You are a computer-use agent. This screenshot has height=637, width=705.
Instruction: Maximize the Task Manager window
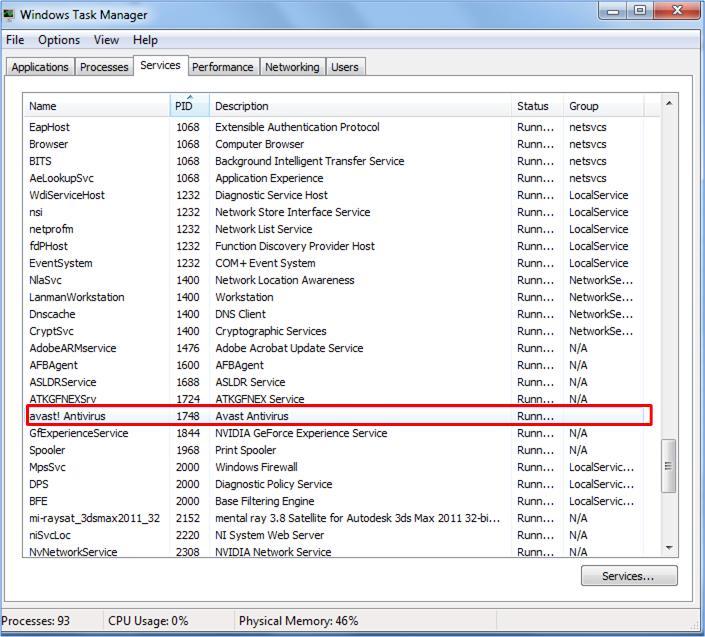[x=640, y=11]
